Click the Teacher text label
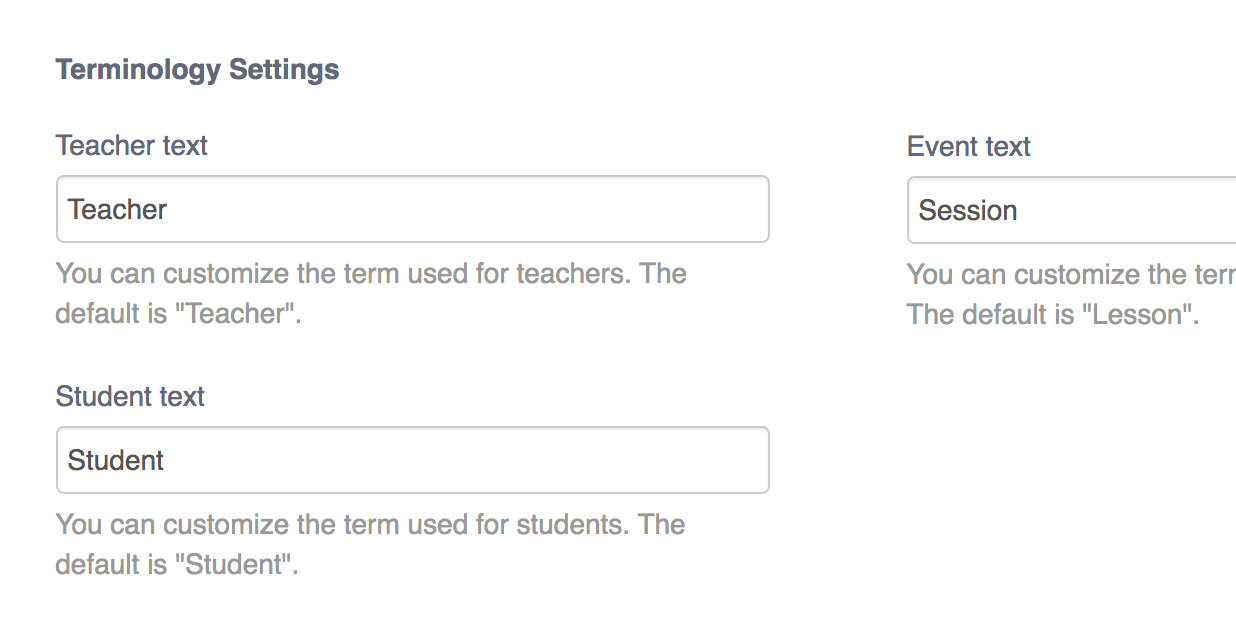This screenshot has height=623, width=1236. pos(131,146)
